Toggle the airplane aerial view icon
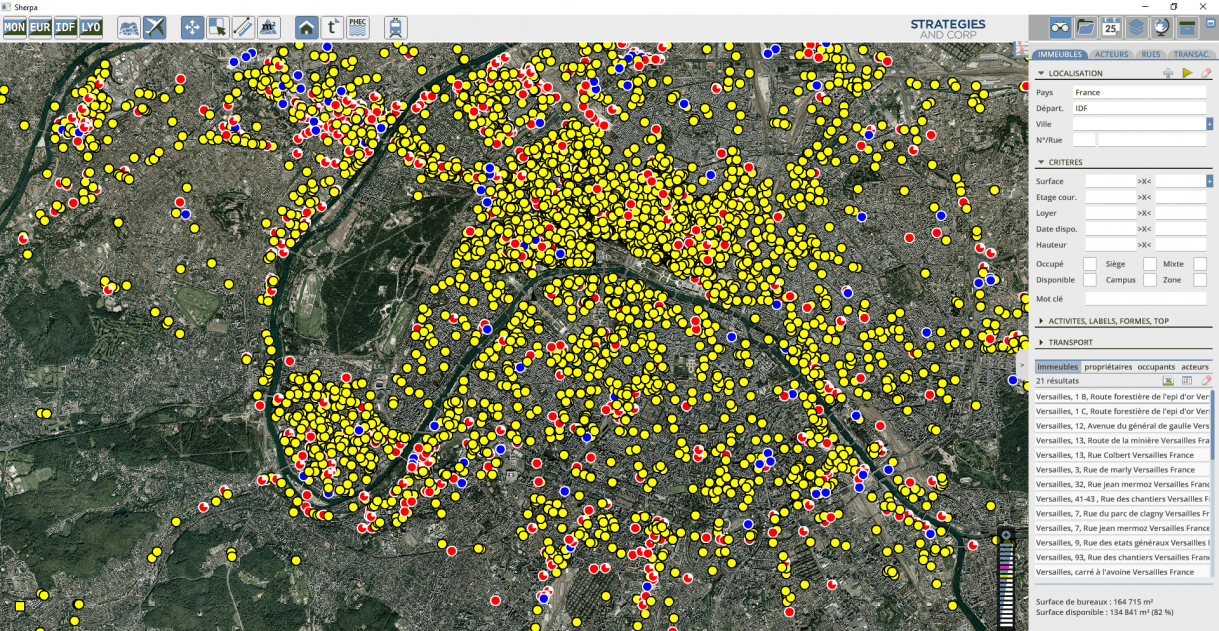This screenshot has height=631, width=1219. (155, 27)
